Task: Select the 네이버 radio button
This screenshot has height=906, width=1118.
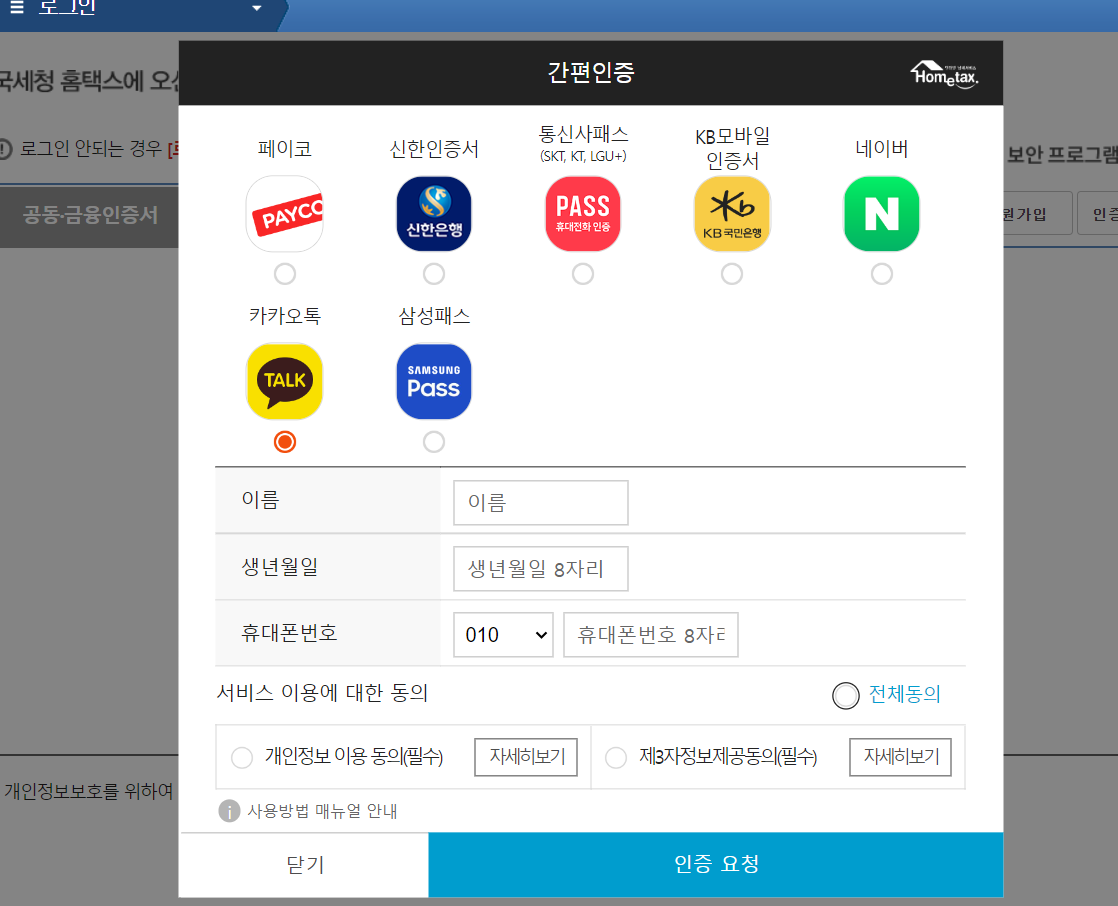Action: coord(881,274)
